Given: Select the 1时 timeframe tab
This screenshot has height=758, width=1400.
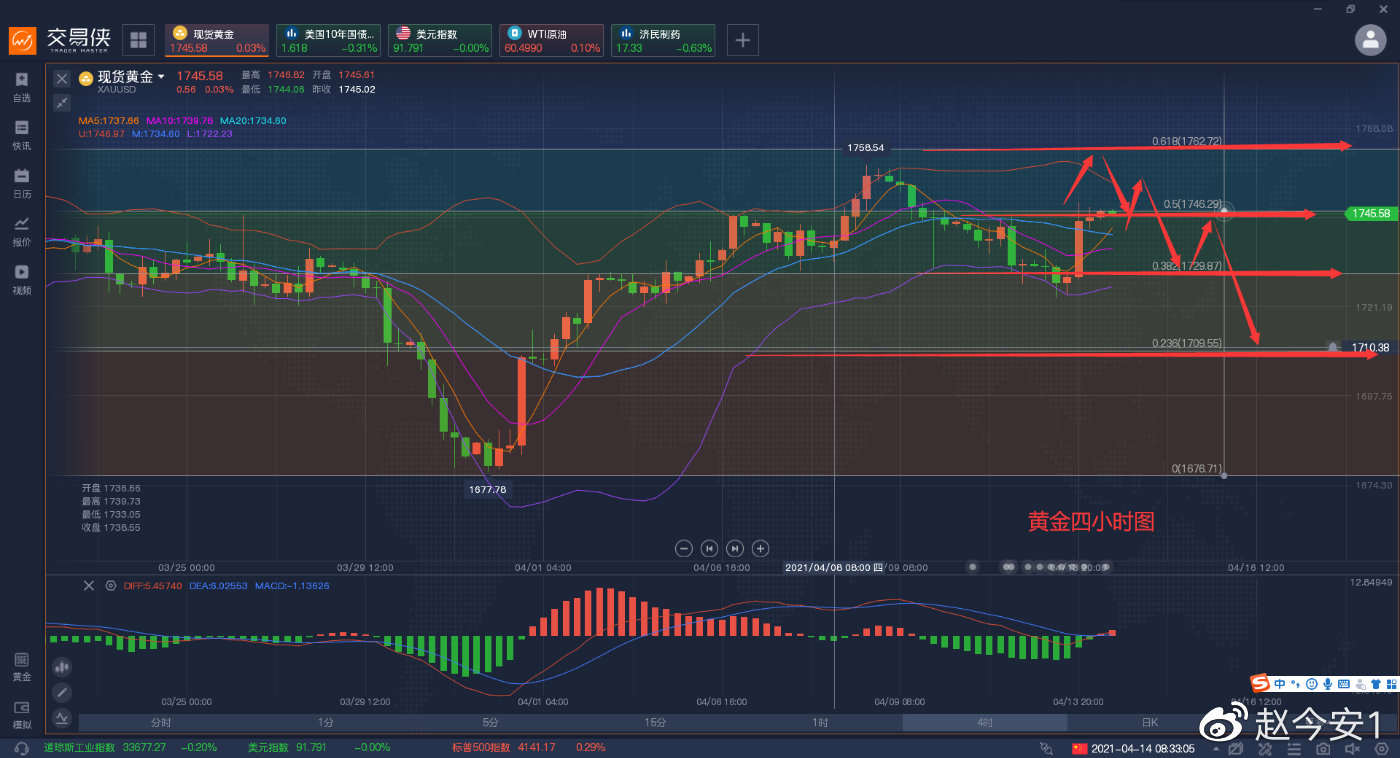Looking at the screenshot, I should click(820, 722).
